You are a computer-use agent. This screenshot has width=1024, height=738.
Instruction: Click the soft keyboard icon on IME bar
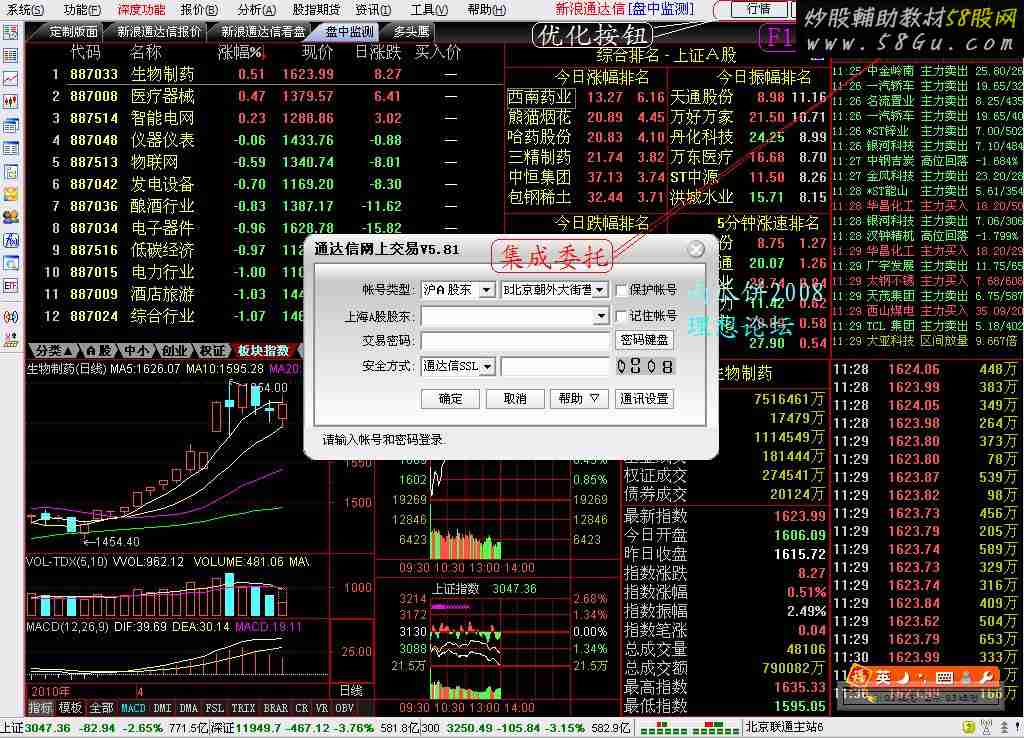click(x=944, y=677)
